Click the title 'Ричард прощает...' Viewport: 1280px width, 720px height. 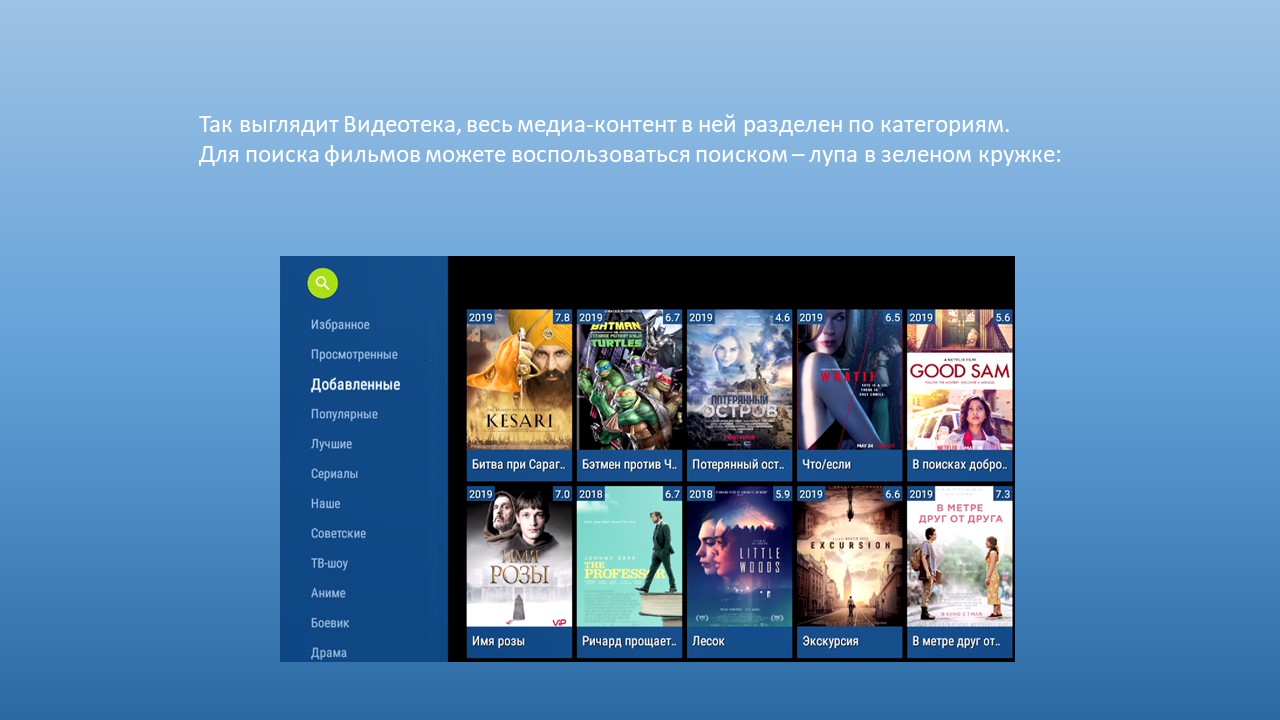click(629, 641)
